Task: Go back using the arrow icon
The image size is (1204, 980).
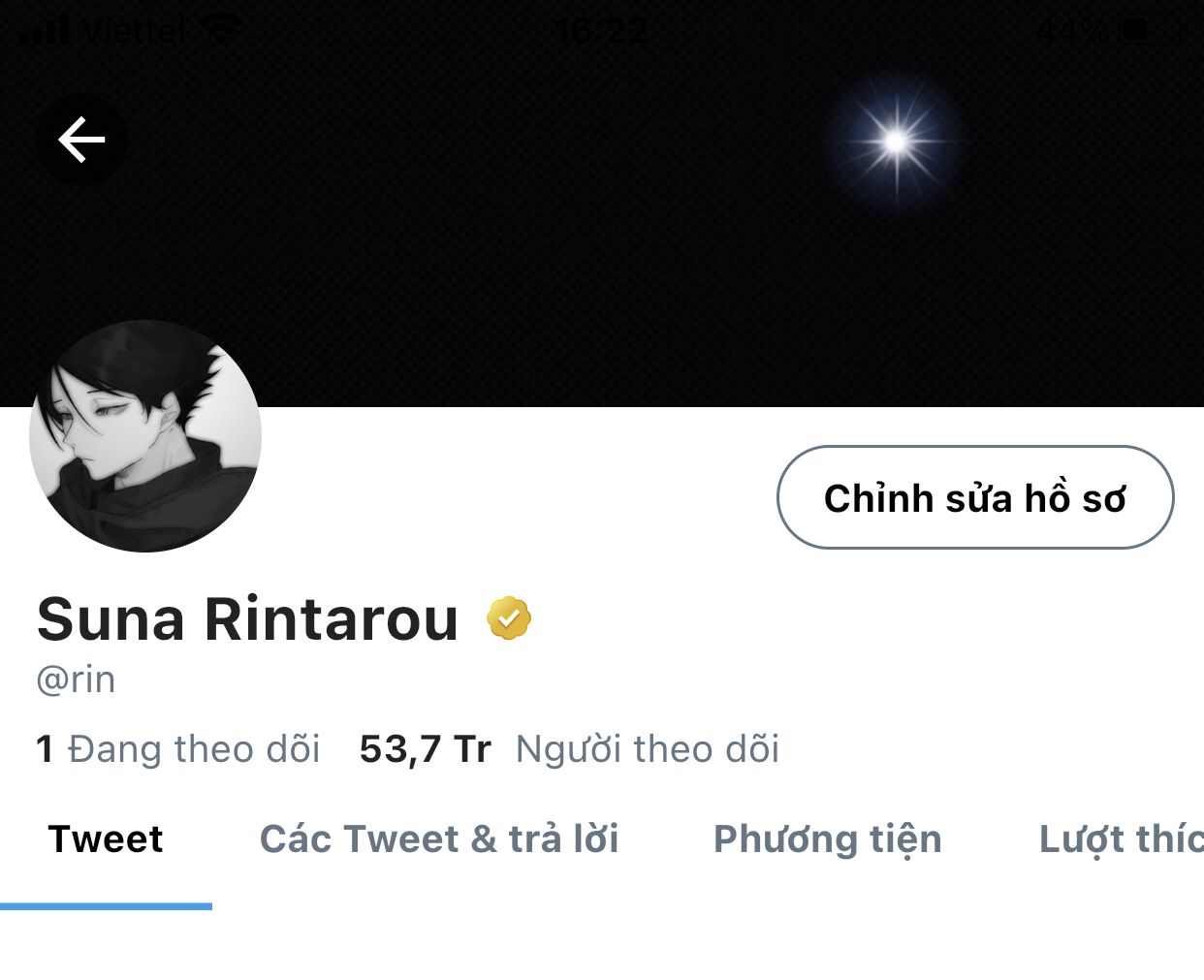Action: coord(81,140)
